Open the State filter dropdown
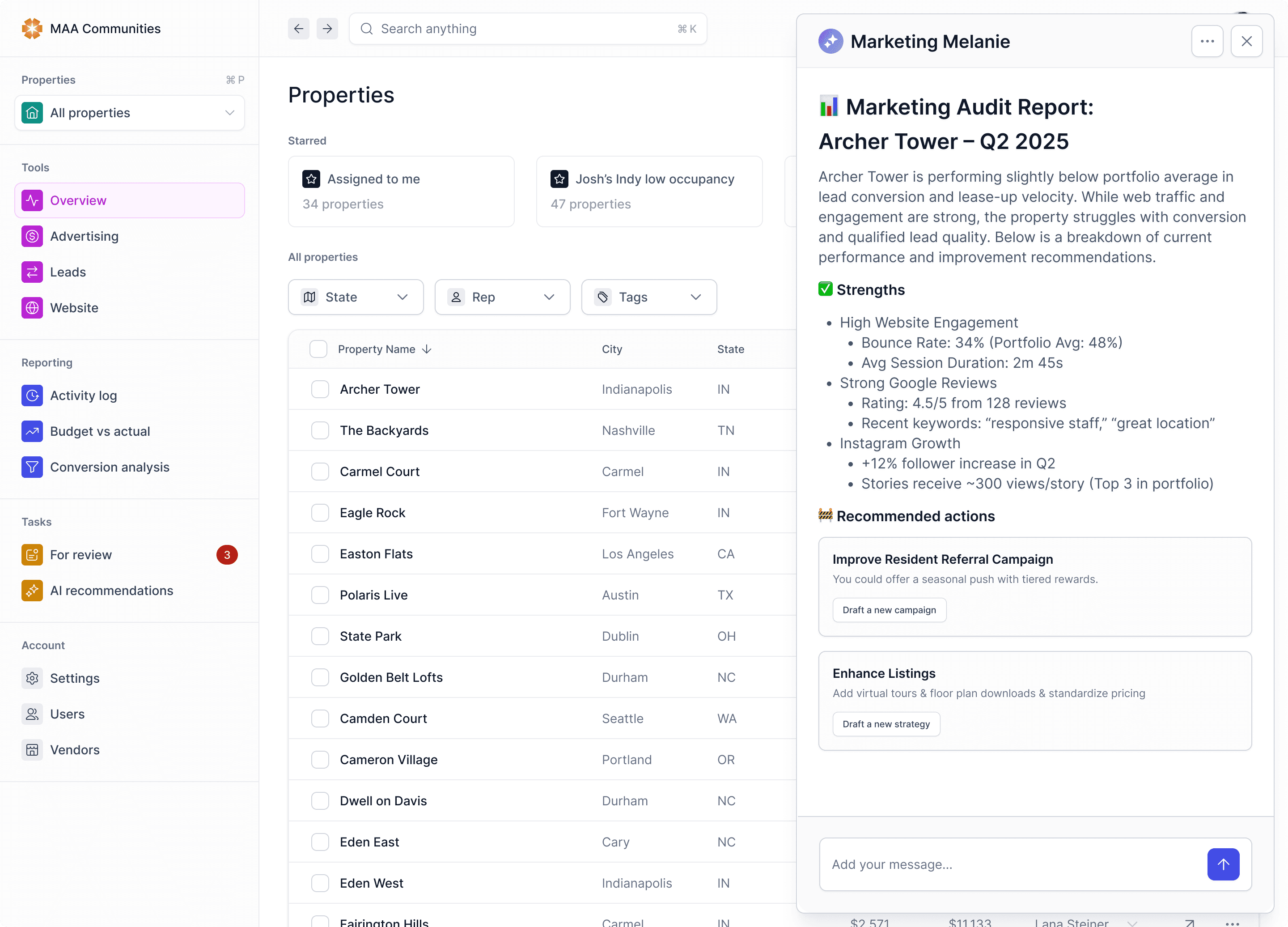This screenshot has width=1288, height=927. pos(356,297)
